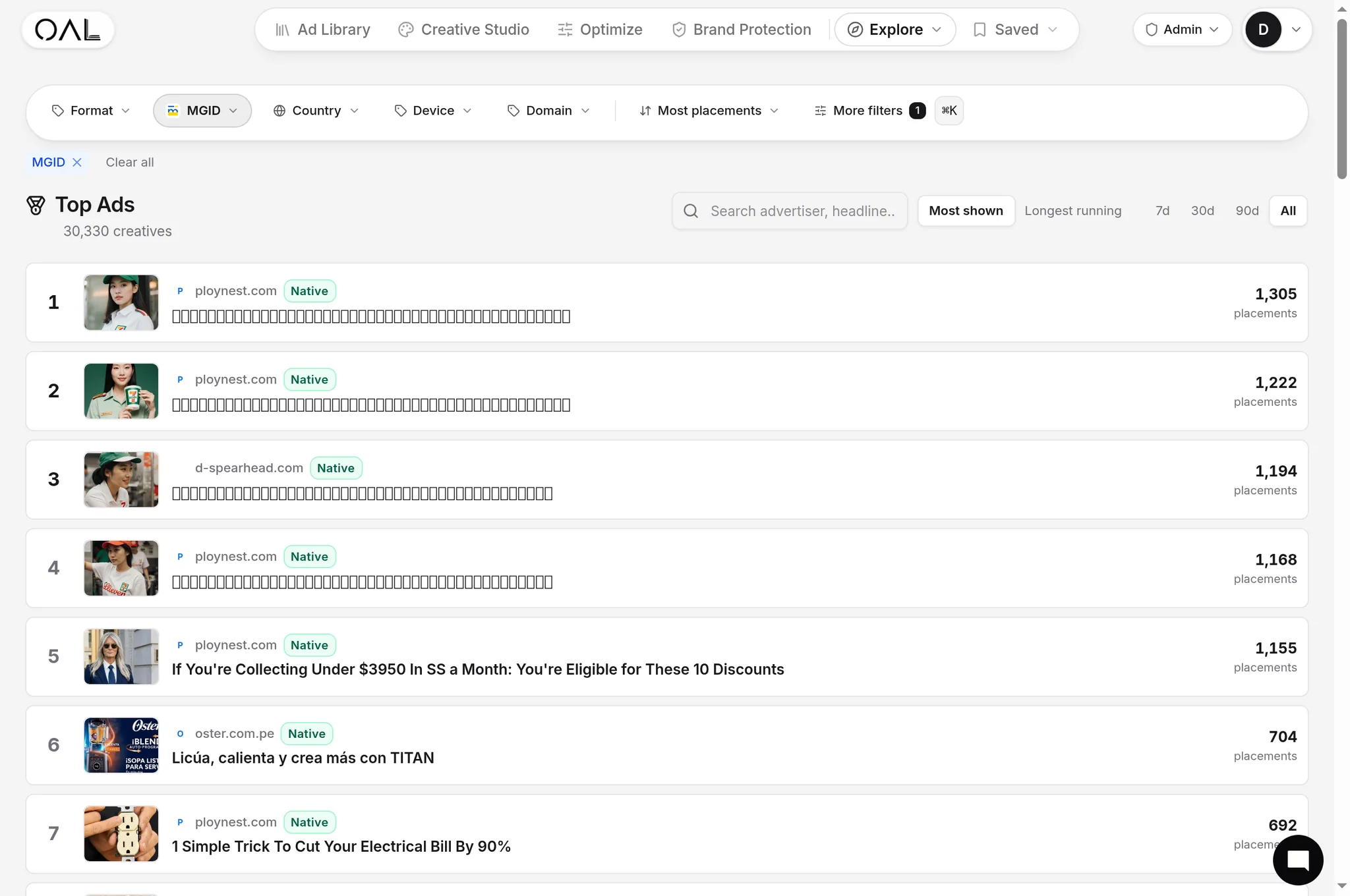Click the Brand Protection shield icon
The image size is (1350, 896).
pyautogui.click(x=679, y=30)
